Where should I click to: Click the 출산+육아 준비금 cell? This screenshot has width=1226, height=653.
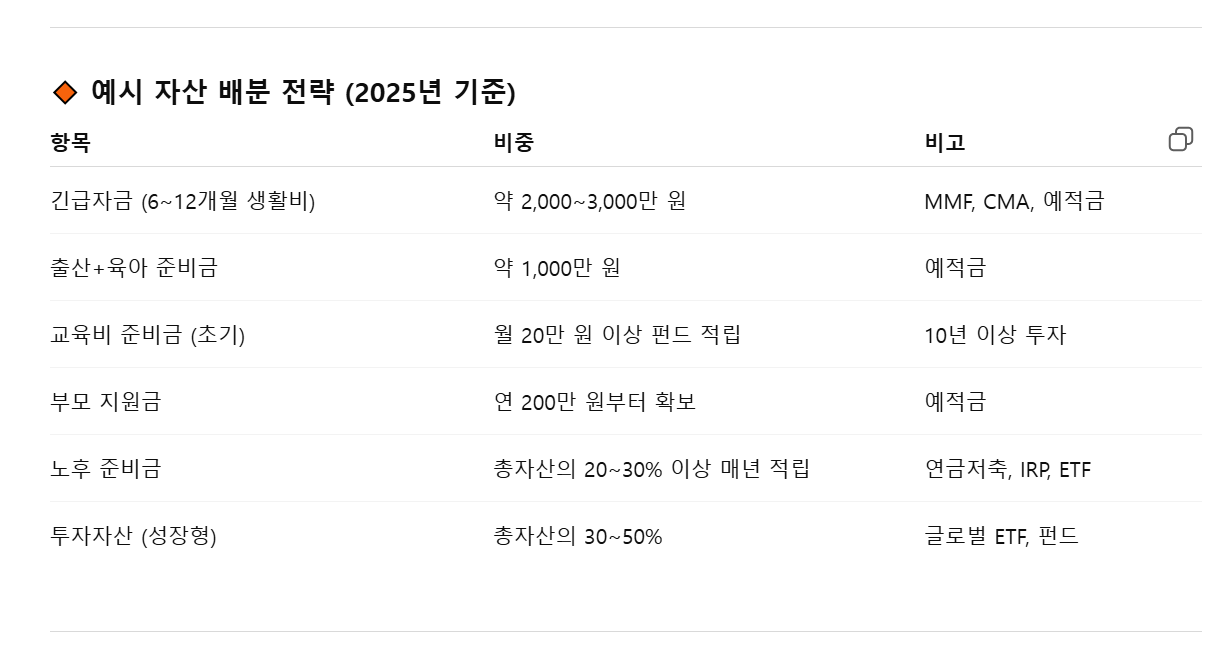[x=134, y=267]
